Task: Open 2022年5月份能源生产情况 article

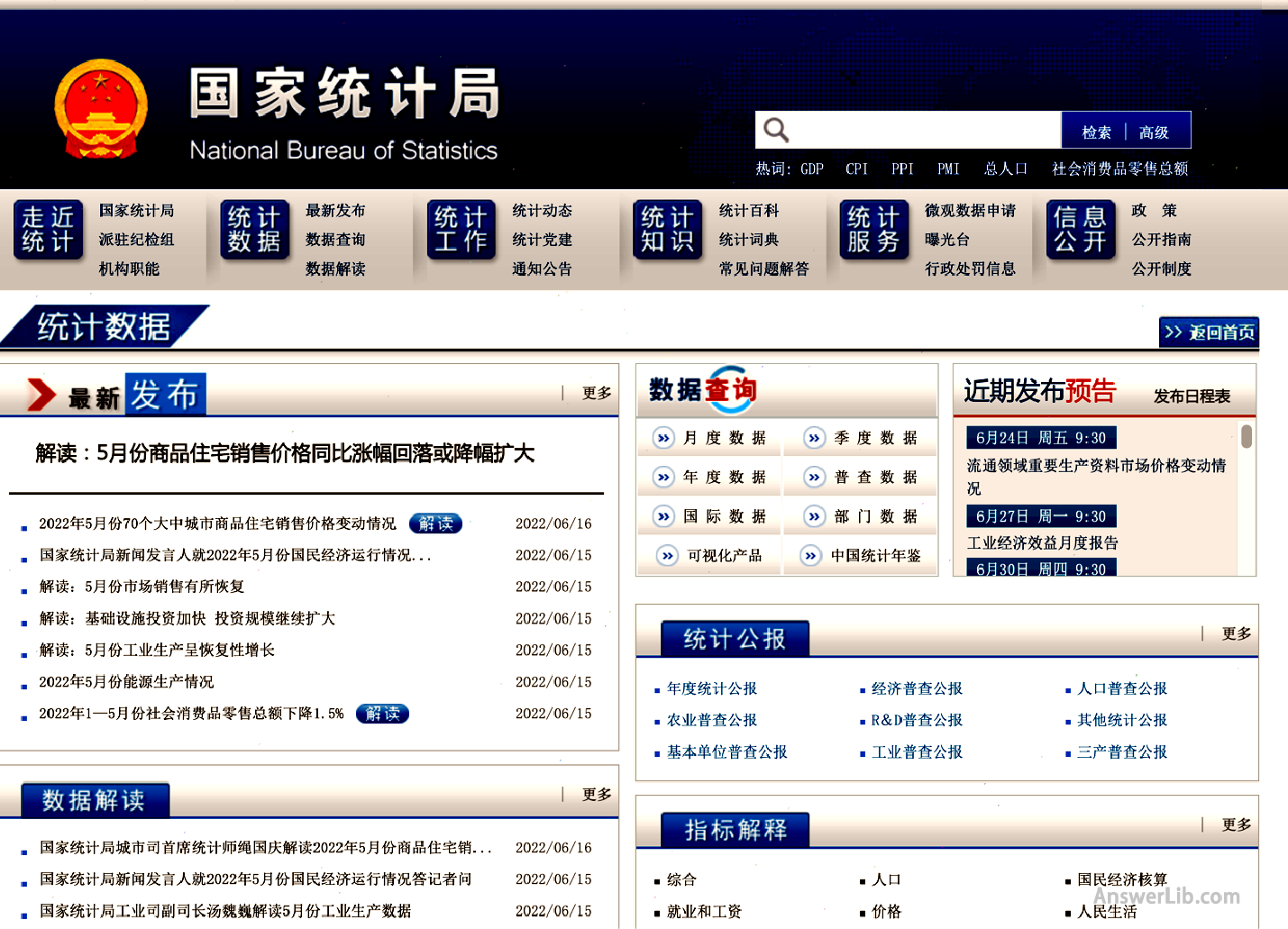Action: 126,682
